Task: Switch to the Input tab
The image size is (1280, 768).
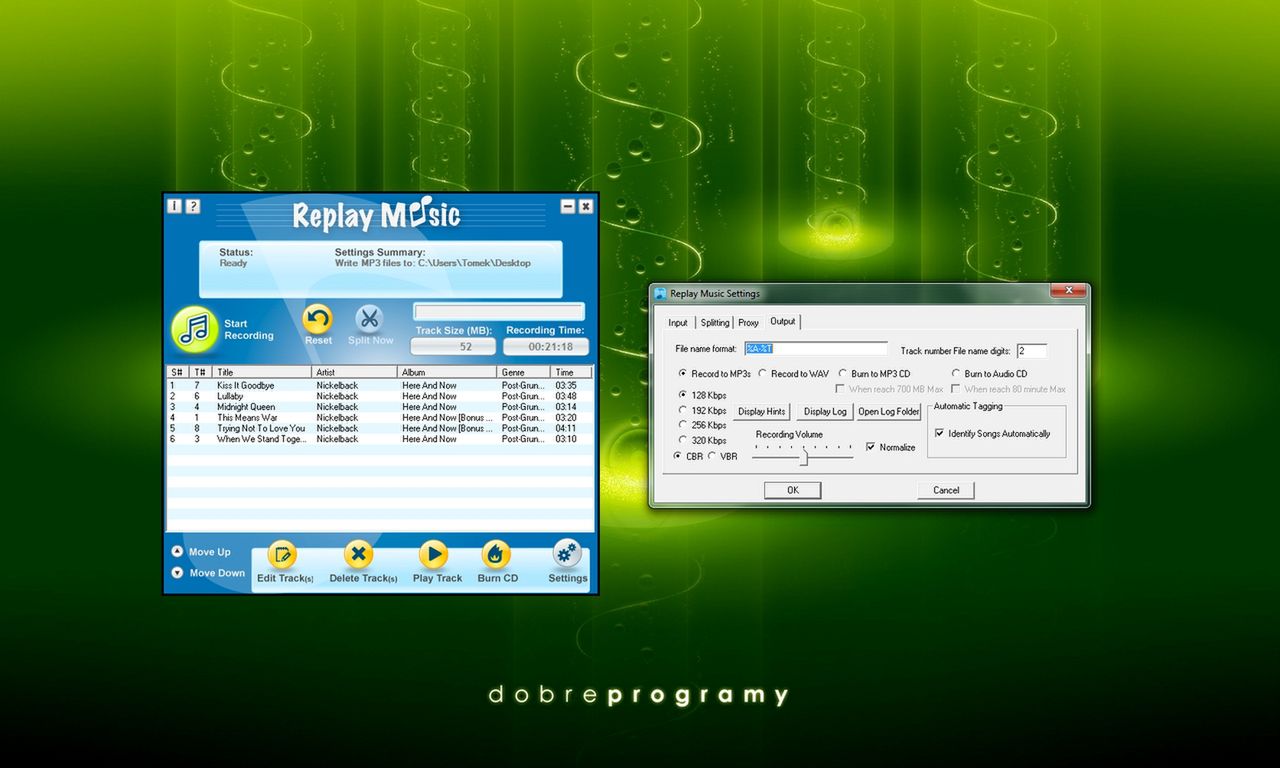Action: pos(678,323)
